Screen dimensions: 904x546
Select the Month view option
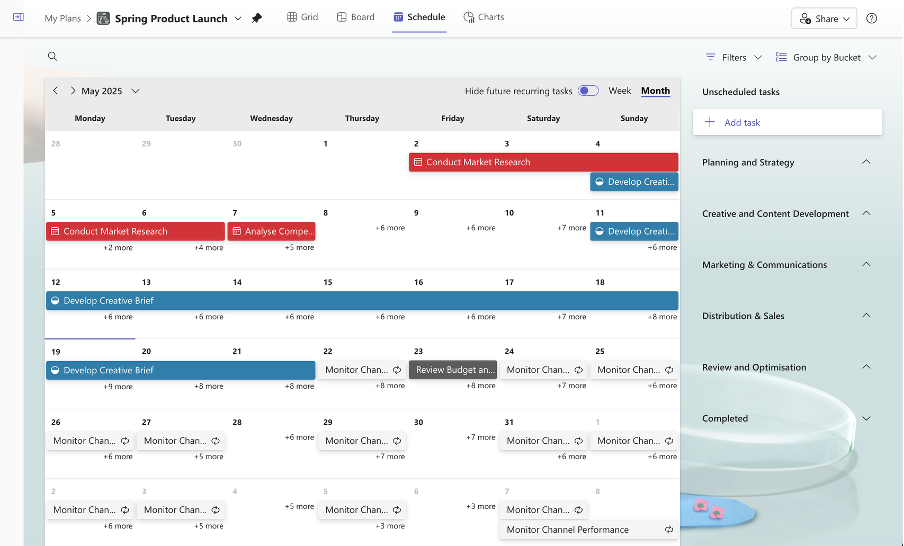655,91
